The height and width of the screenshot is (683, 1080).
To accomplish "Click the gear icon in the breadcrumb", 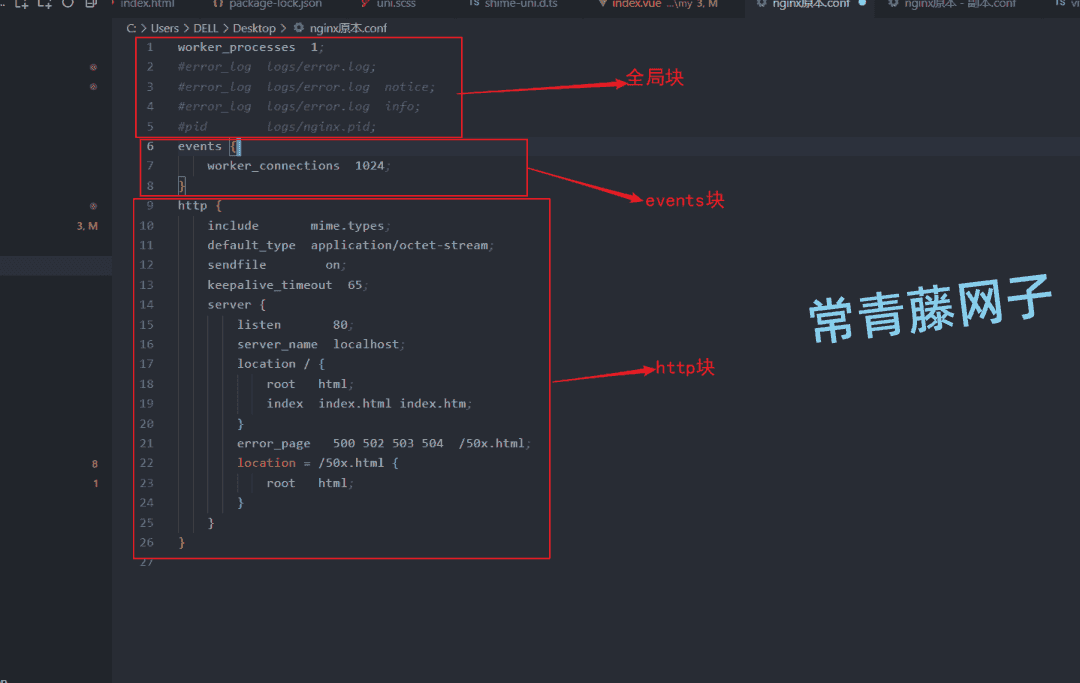I will [299, 28].
